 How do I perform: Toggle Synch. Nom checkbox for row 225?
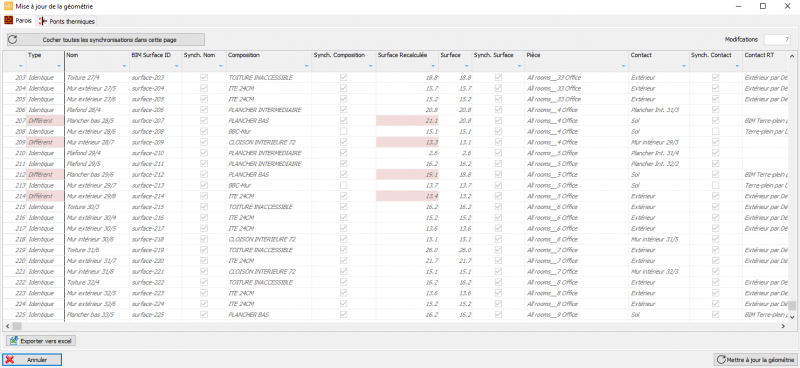coord(204,314)
